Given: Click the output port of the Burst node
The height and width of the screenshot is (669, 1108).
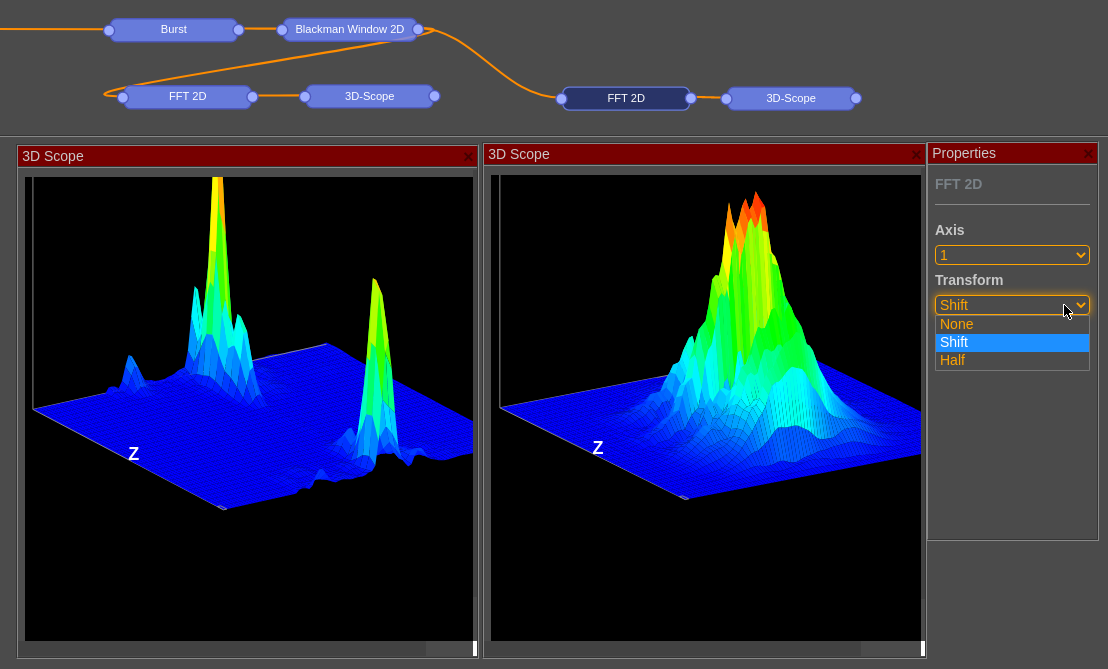Looking at the screenshot, I should (x=238, y=30).
